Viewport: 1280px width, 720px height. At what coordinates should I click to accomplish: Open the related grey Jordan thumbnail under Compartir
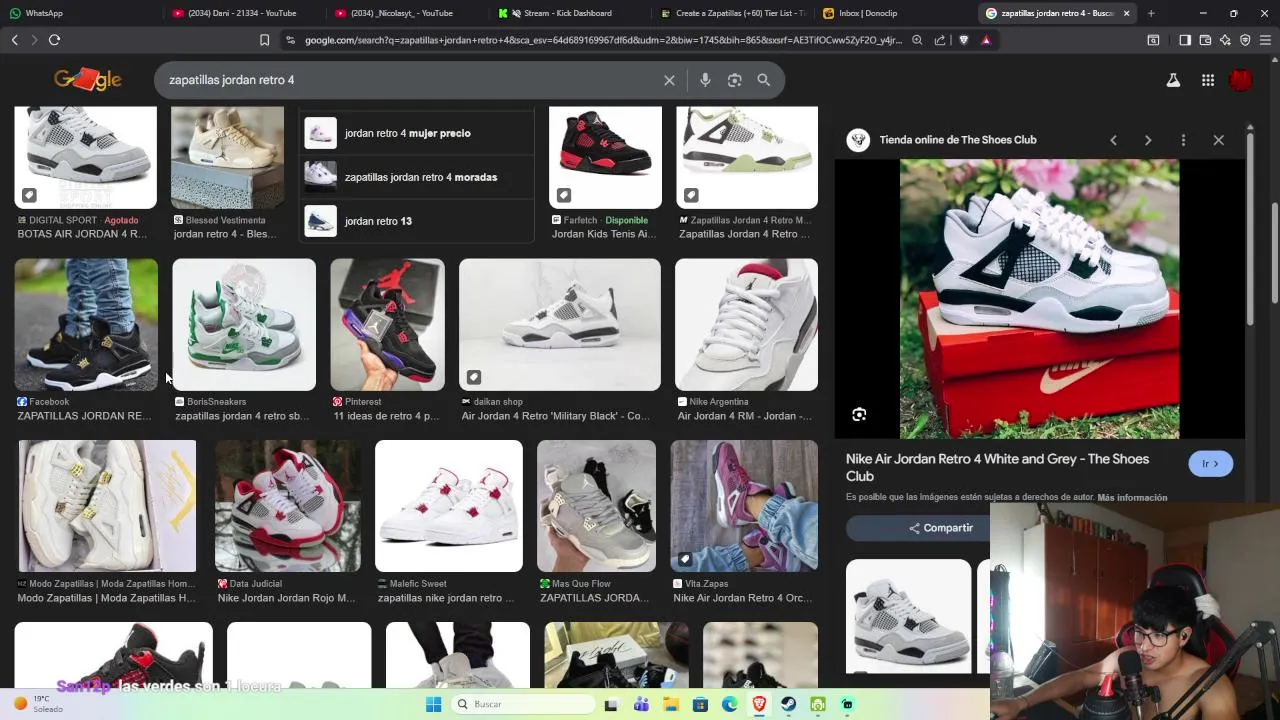tap(908, 616)
